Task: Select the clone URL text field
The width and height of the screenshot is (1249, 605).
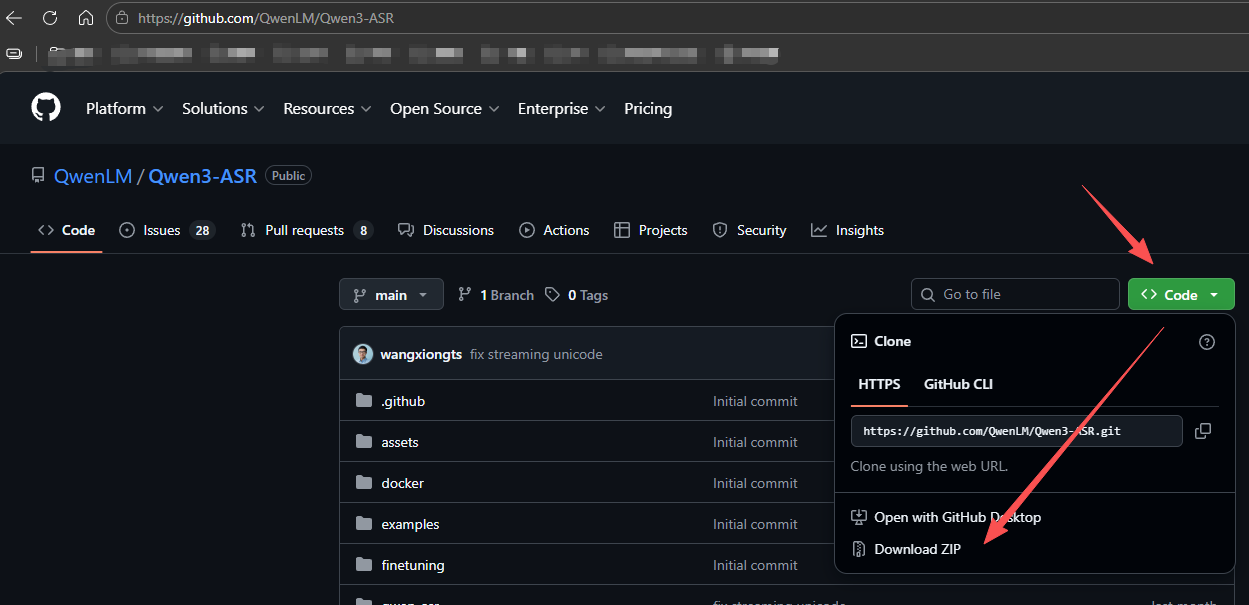Action: point(1017,431)
